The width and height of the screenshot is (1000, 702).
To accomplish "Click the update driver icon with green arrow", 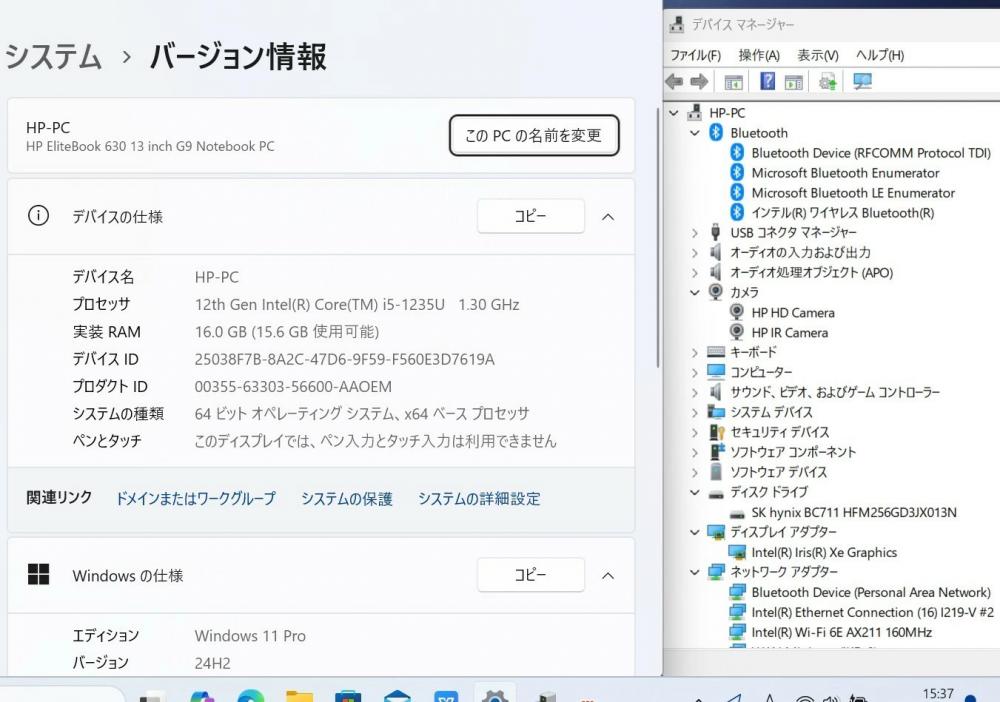I will tap(827, 81).
